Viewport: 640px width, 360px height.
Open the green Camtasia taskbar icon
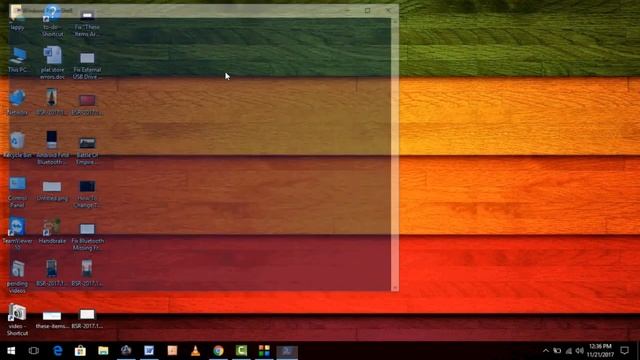coord(241,351)
